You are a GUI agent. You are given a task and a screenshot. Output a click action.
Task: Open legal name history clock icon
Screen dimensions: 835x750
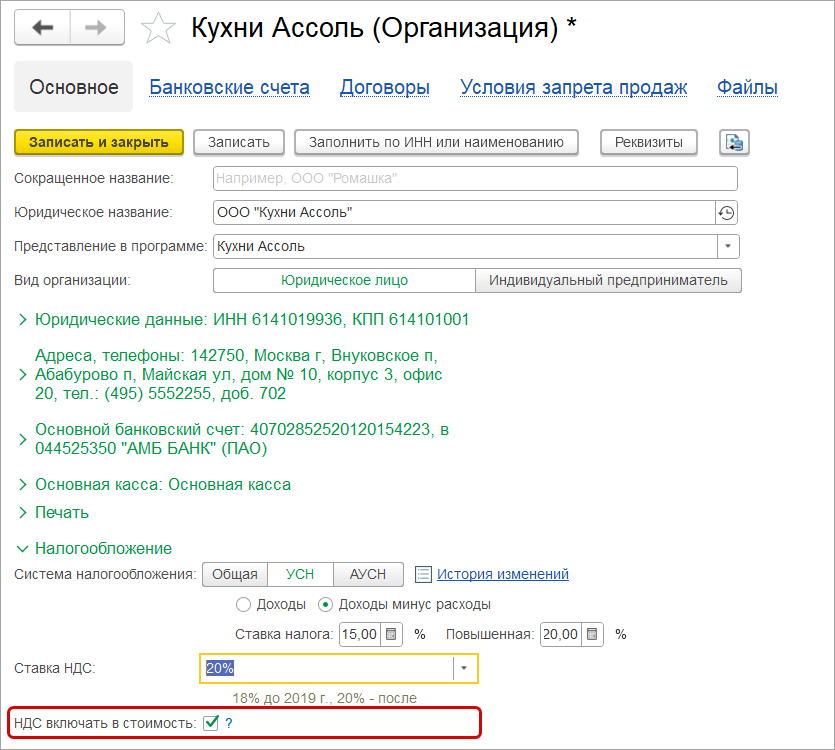pos(726,213)
